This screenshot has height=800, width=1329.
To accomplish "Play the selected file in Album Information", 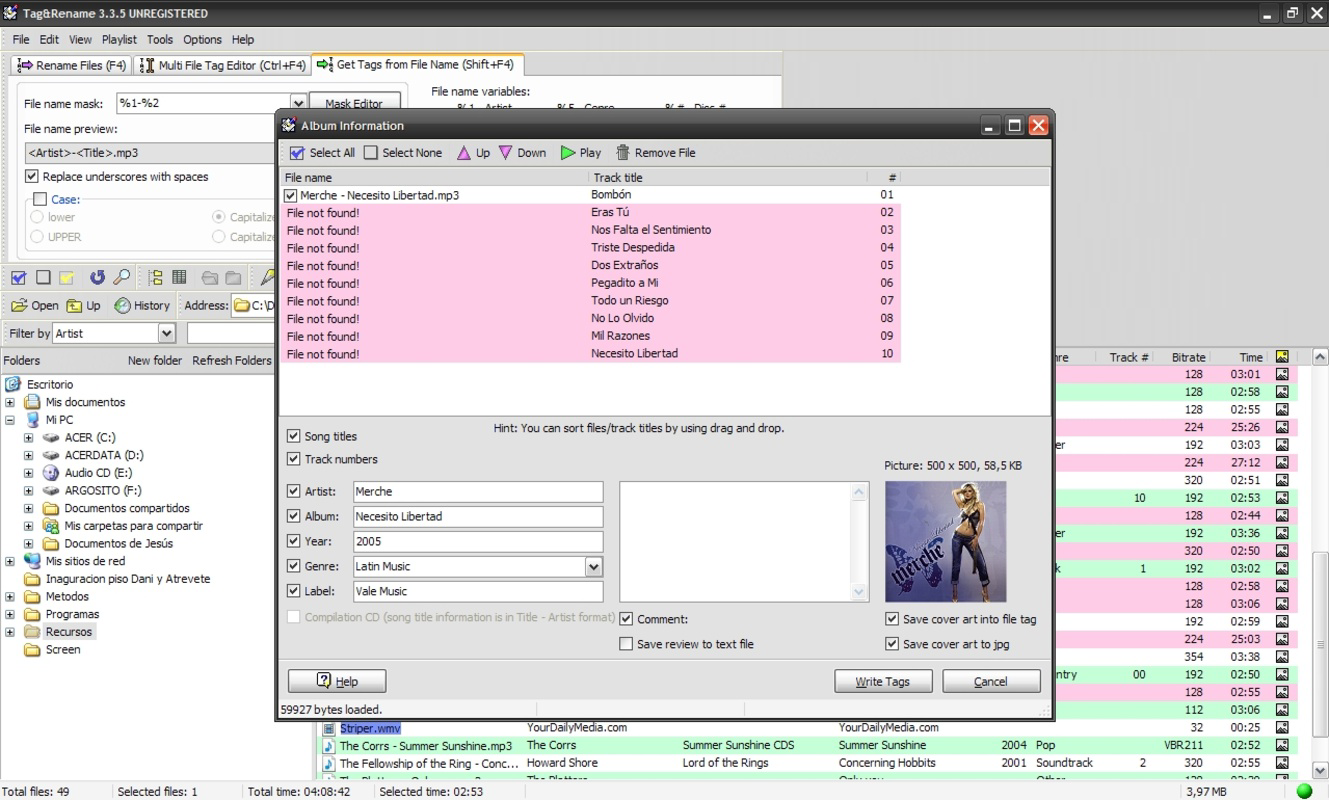I will (568, 153).
